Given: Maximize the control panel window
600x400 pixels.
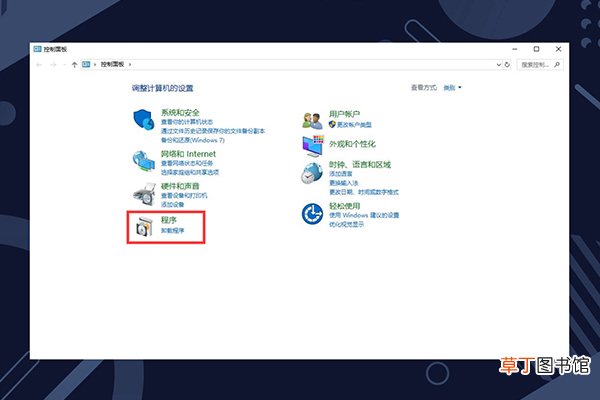Looking at the screenshot, I should tap(536, 49).
